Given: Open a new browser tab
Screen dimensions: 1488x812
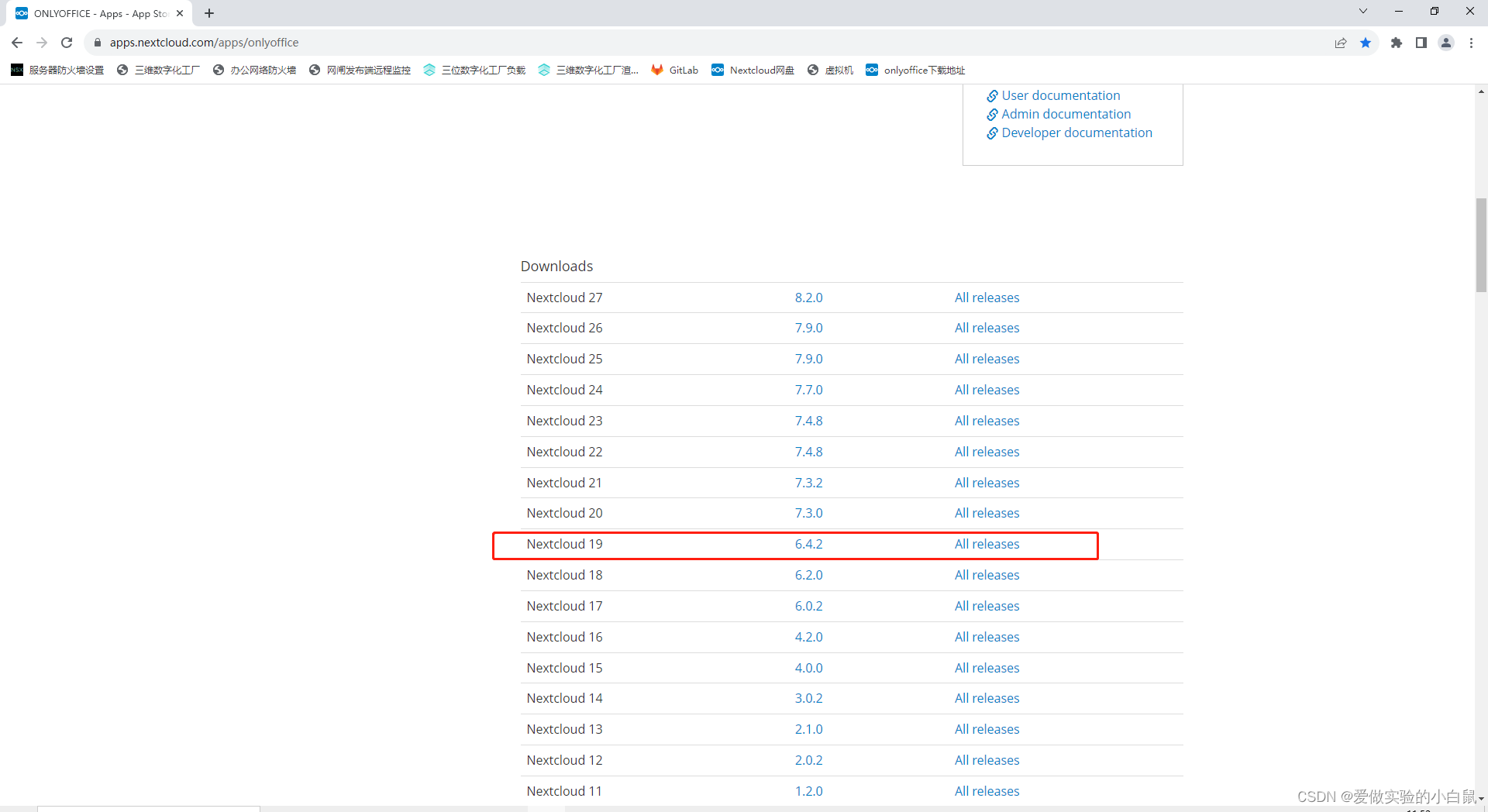Looking at the screenshot, I should coord(209,13).
